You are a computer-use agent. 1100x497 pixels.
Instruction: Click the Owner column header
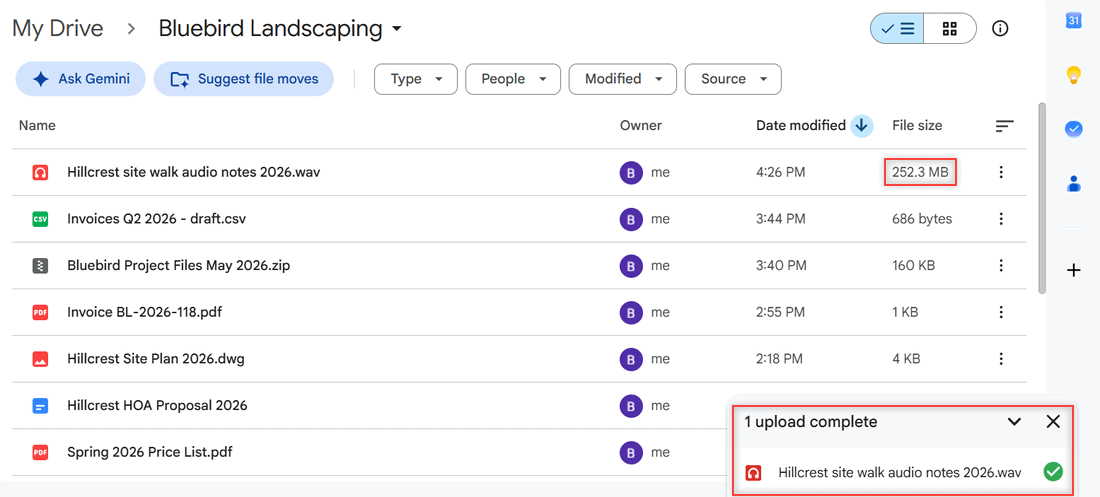pos(640,126)
